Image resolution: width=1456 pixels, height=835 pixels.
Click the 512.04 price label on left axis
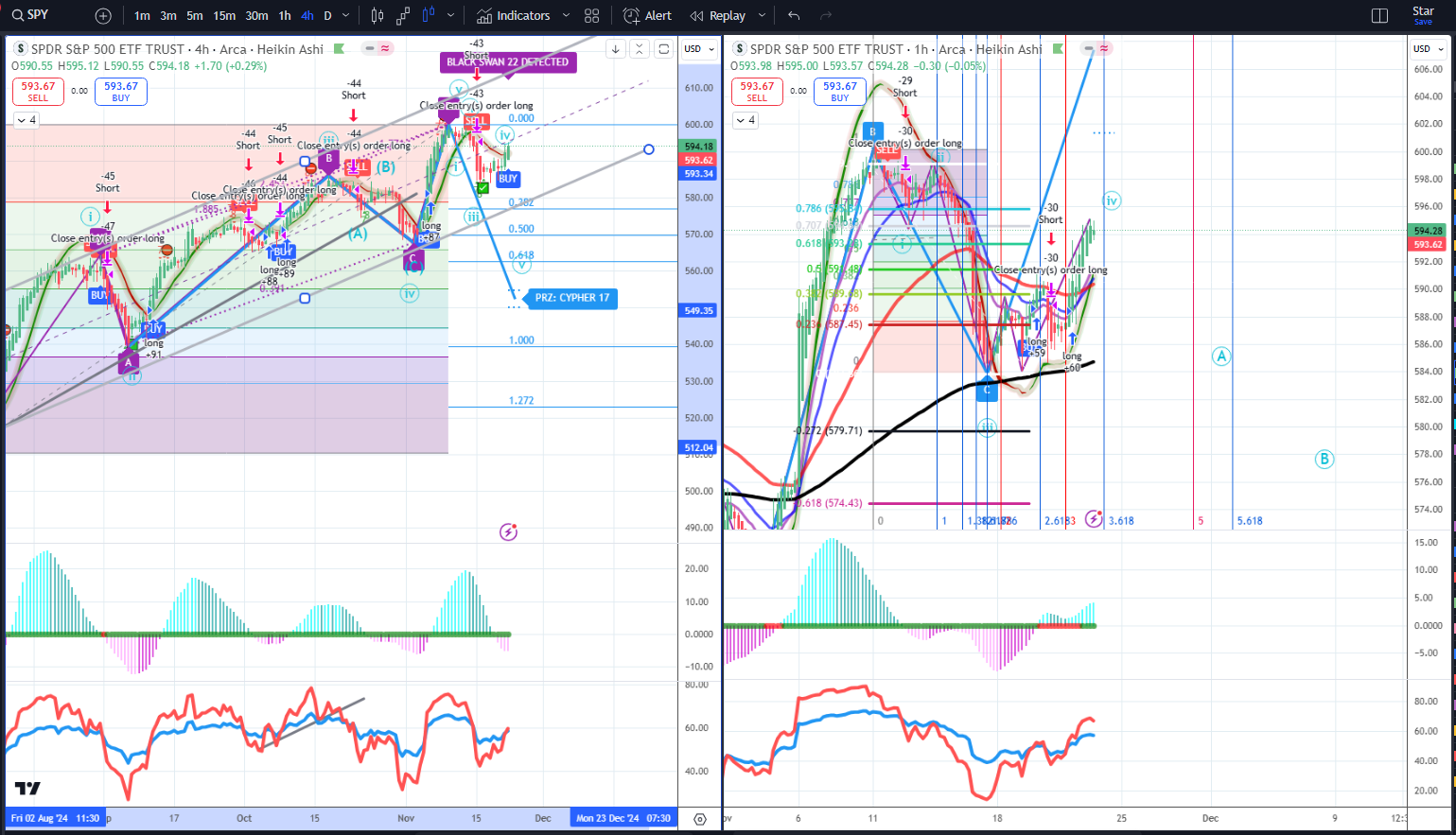699,447
